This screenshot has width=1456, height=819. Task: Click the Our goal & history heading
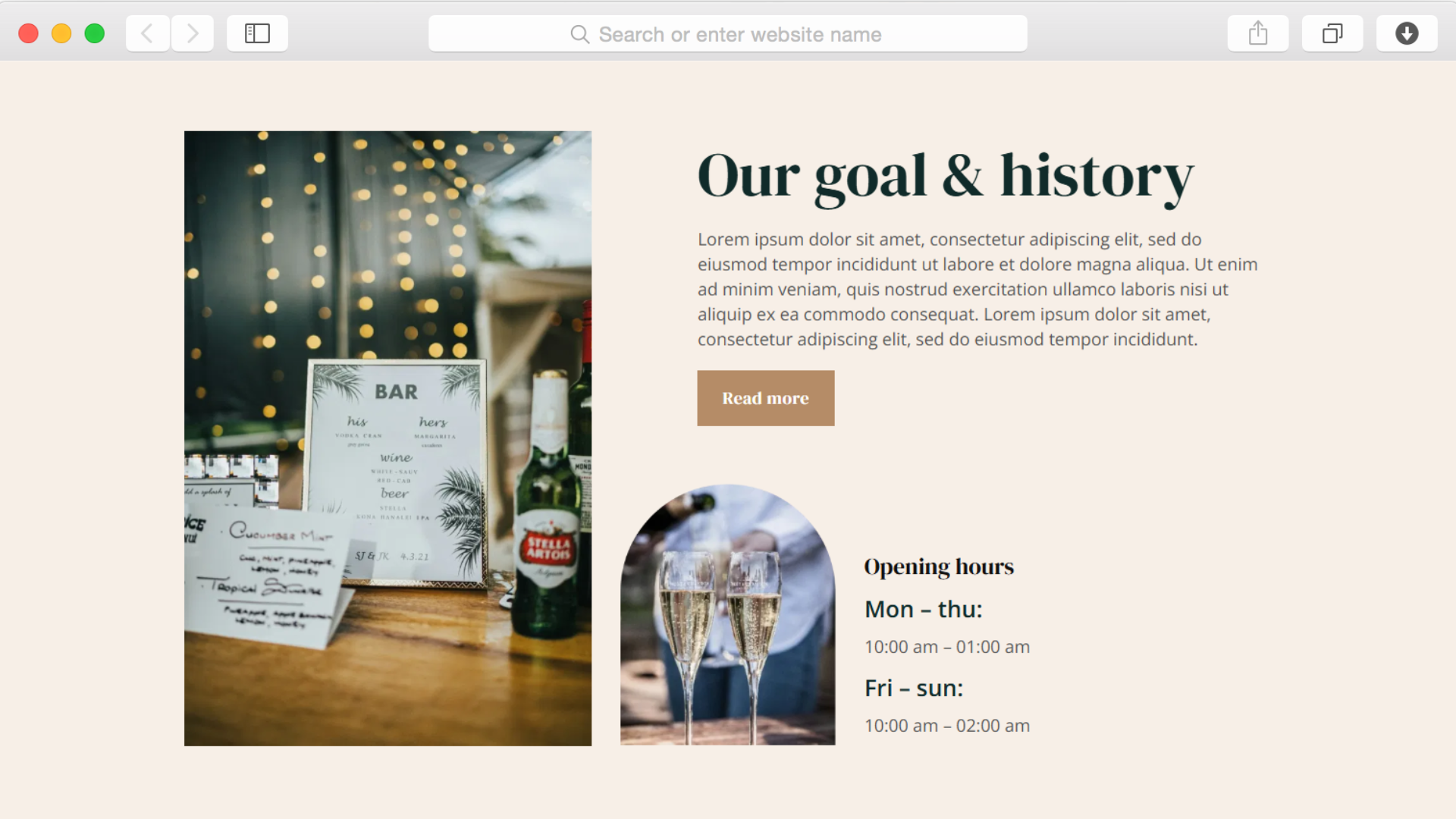[x=946, y=177]
